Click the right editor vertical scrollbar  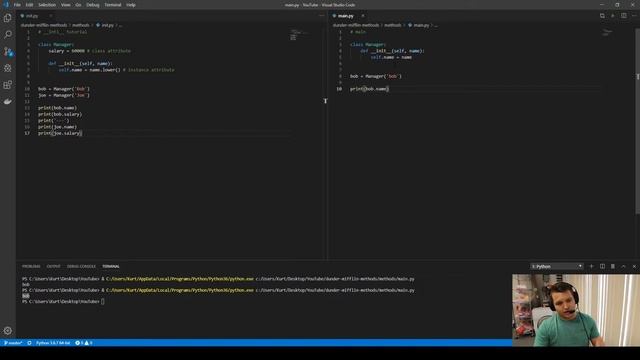pos(638,122)
